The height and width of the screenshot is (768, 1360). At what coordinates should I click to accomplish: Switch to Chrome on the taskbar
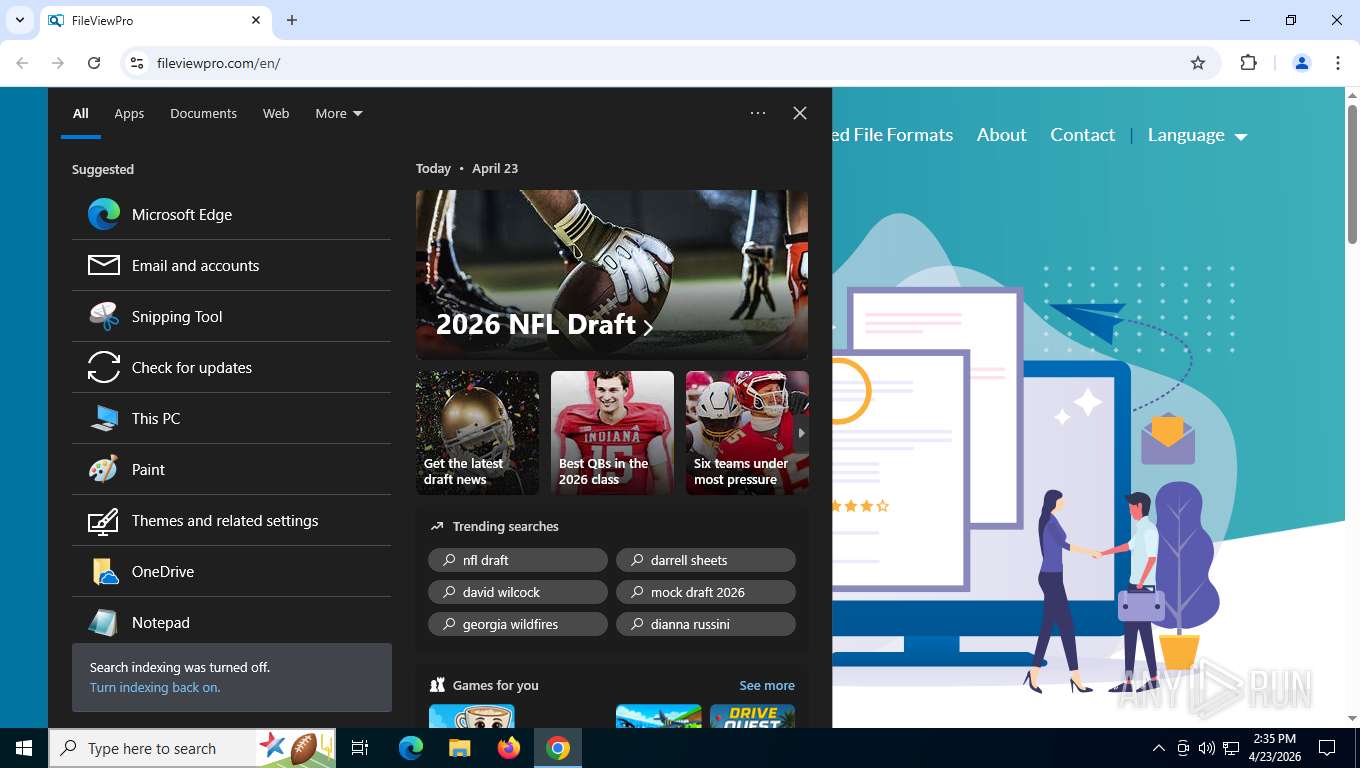pos(558,748)
